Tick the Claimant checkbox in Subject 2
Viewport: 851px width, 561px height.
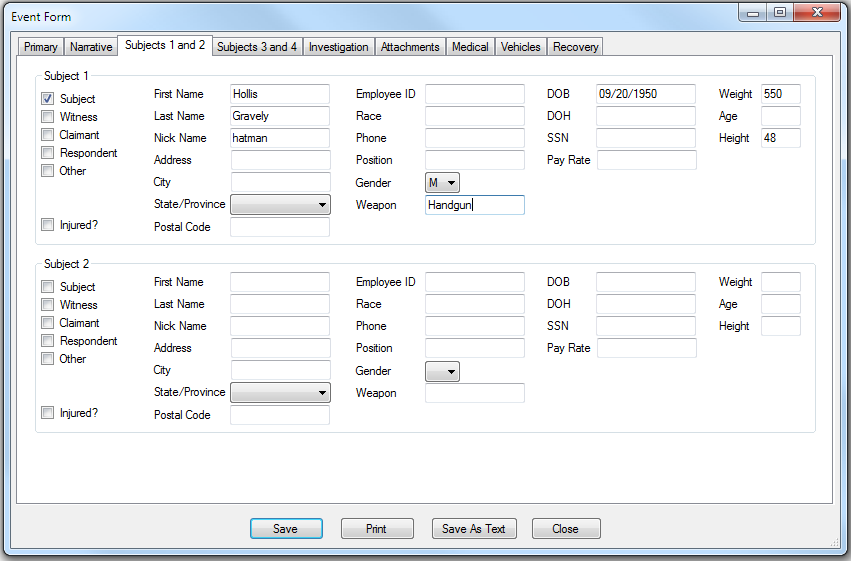47,323
